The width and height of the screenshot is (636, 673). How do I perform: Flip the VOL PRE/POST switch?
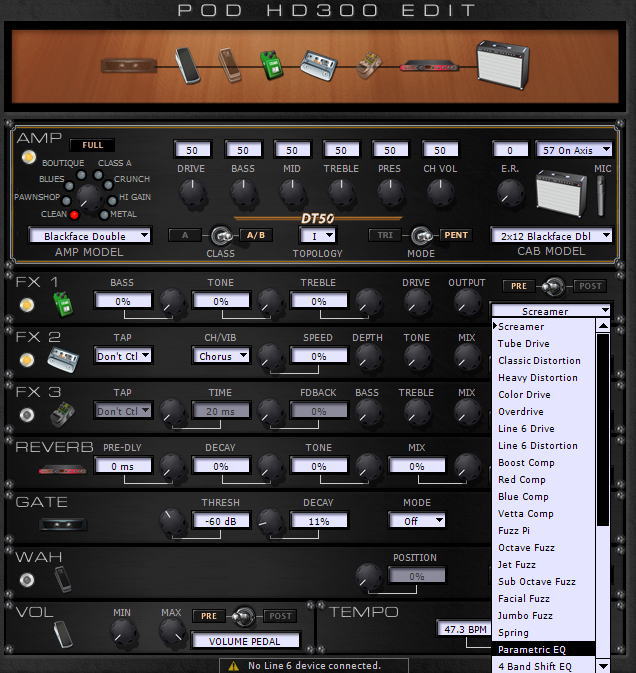tap(243, 617)
